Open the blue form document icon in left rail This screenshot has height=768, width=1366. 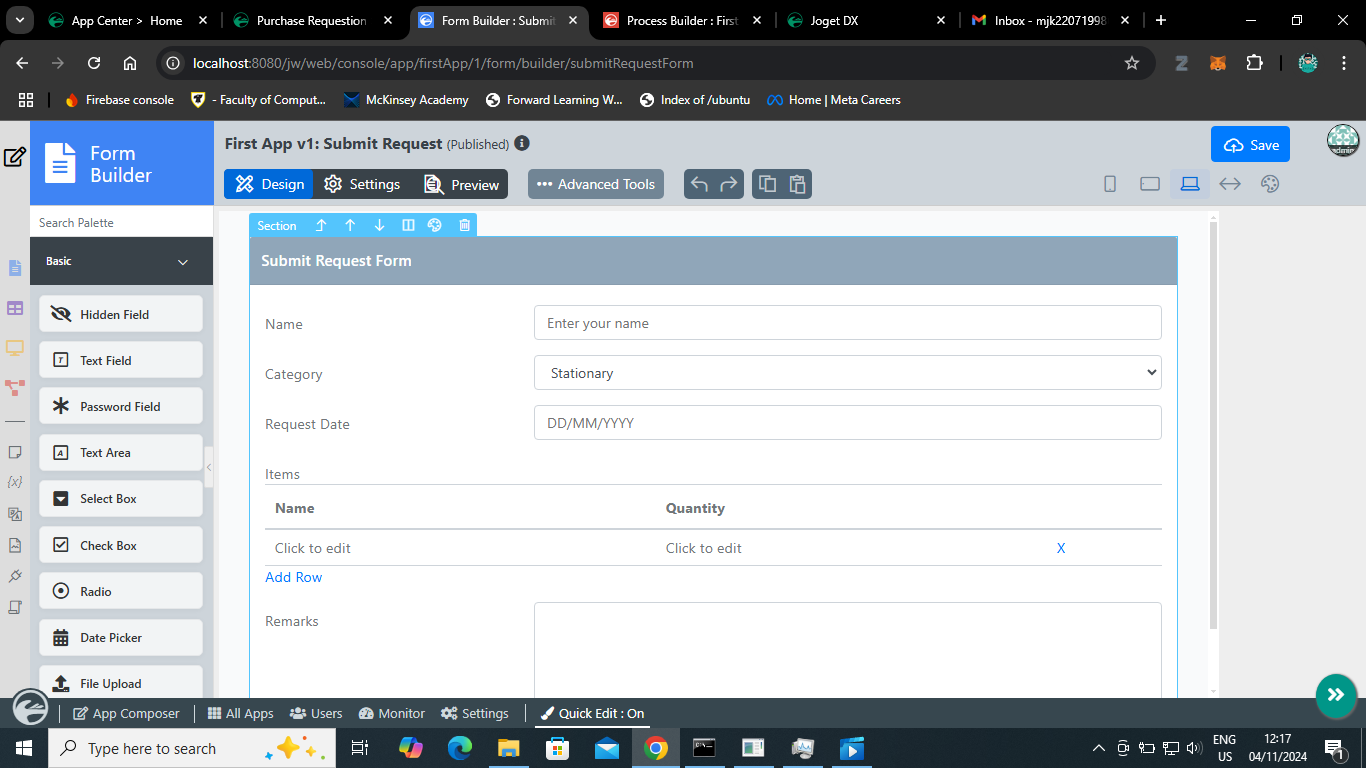[x=15, y=268]
